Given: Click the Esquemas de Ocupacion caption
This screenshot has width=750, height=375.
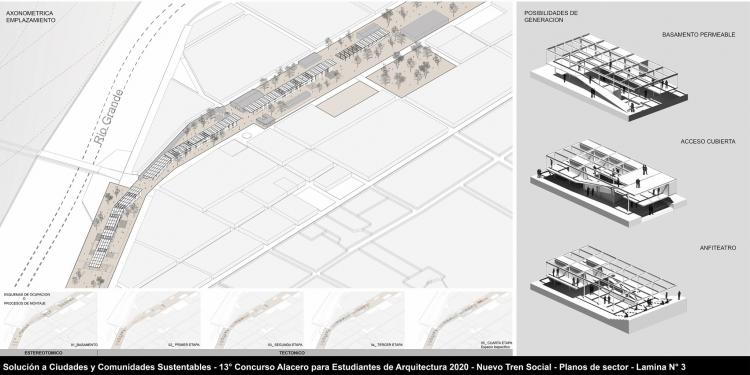Looking at the screenshot, I should [x=27, y=297].
